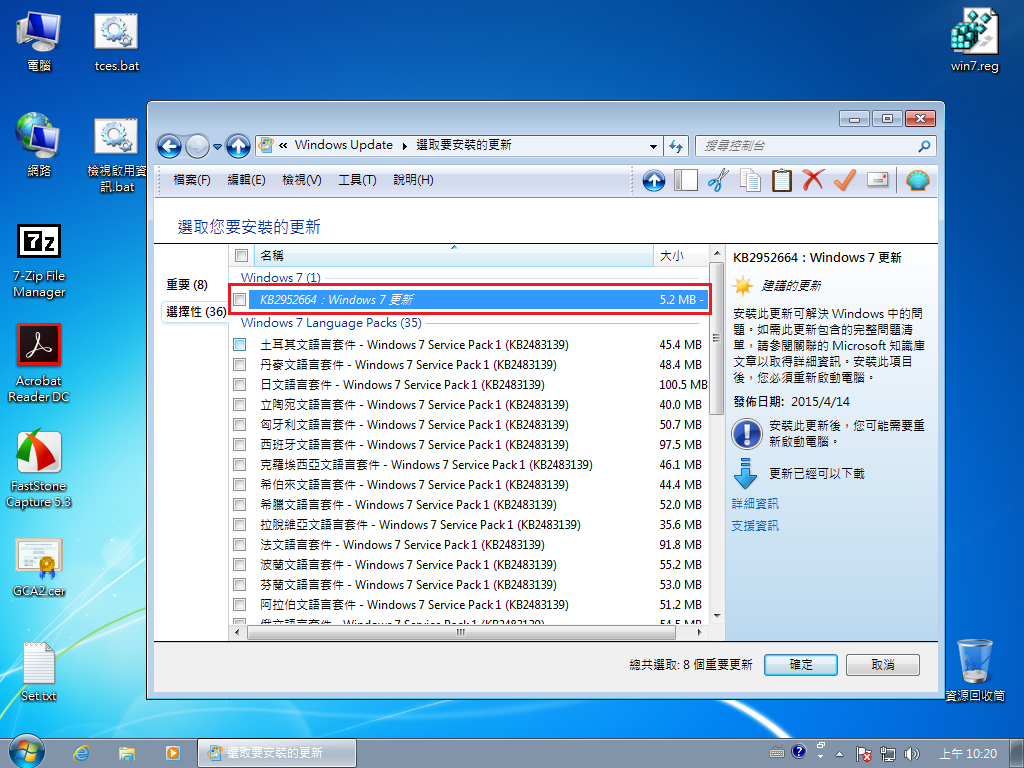
Task: Toggle the select-all checkbox beside 名稱
Action: (241, 255)
